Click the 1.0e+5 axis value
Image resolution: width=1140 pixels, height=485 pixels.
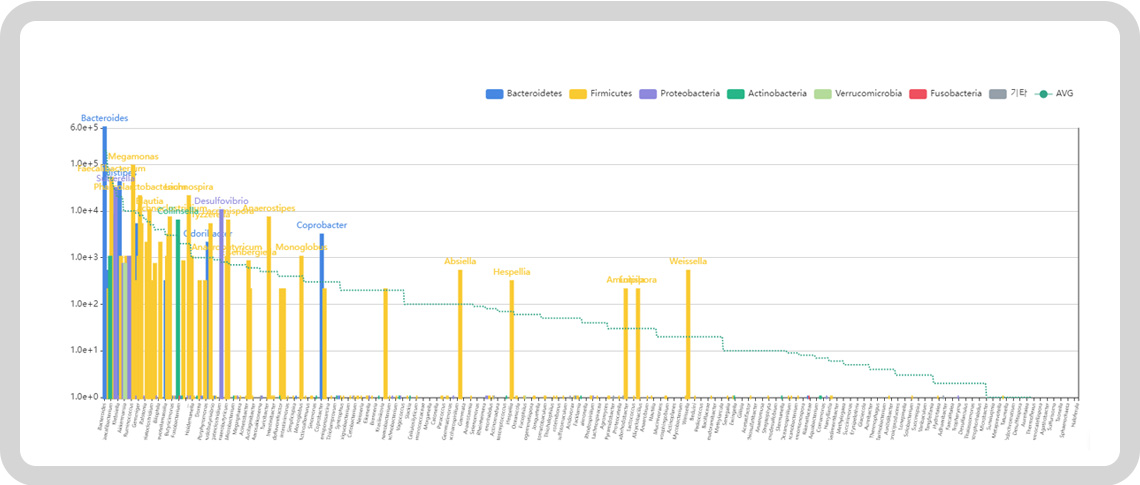click(84, 164)
